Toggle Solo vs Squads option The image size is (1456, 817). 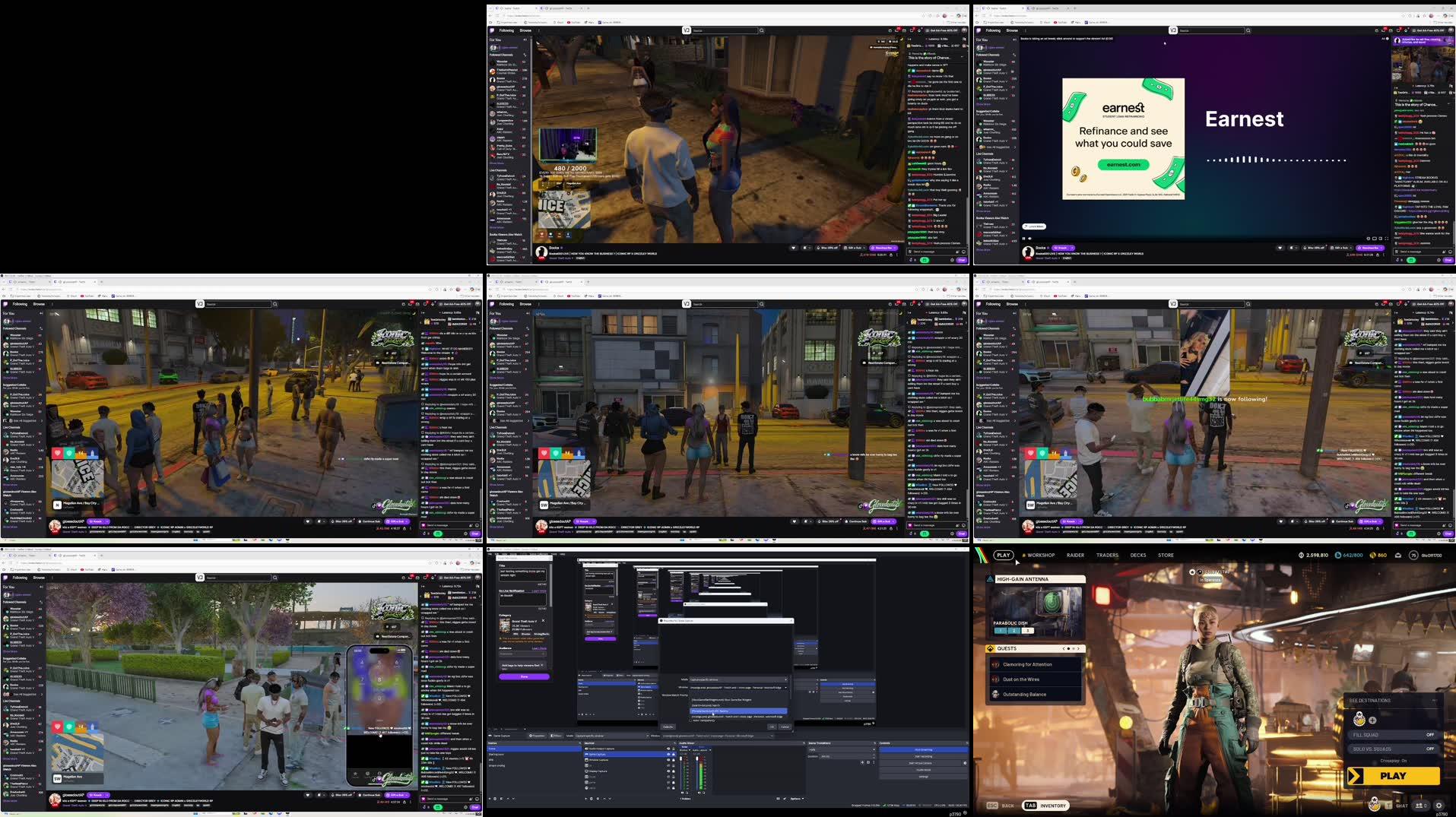(x=1393, y=749)
